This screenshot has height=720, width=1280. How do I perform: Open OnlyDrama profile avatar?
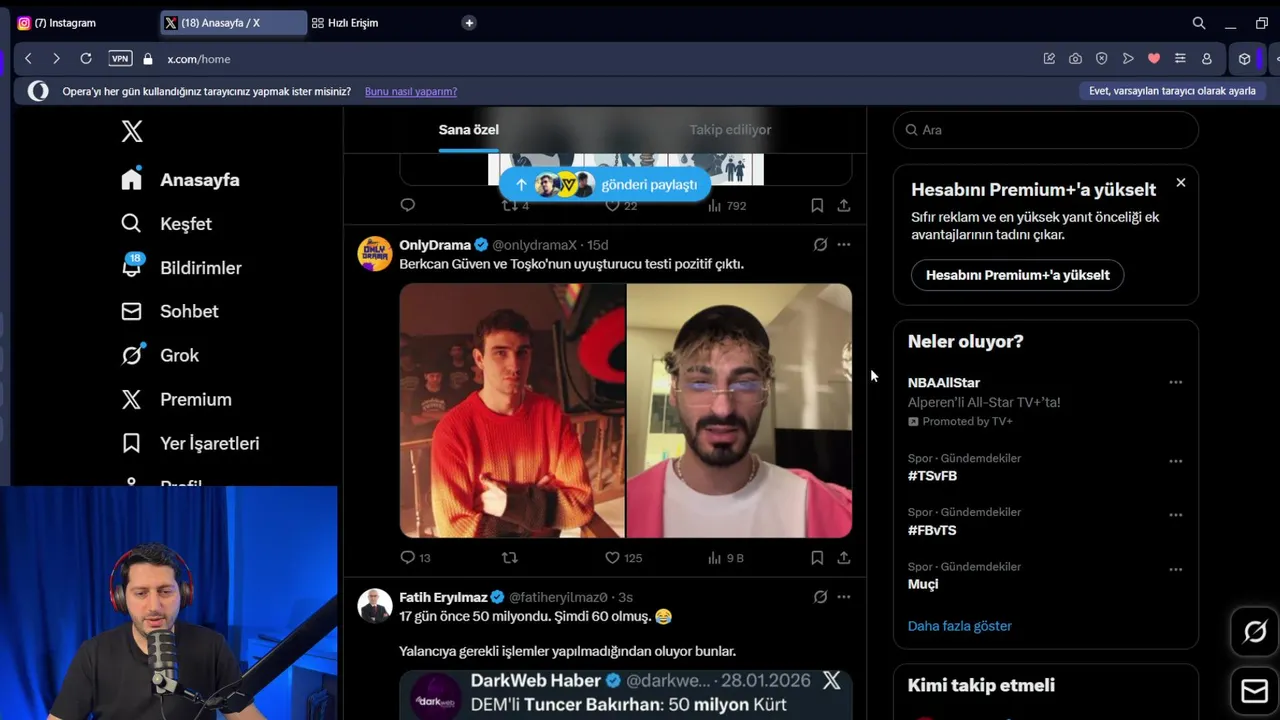(375, 254)
